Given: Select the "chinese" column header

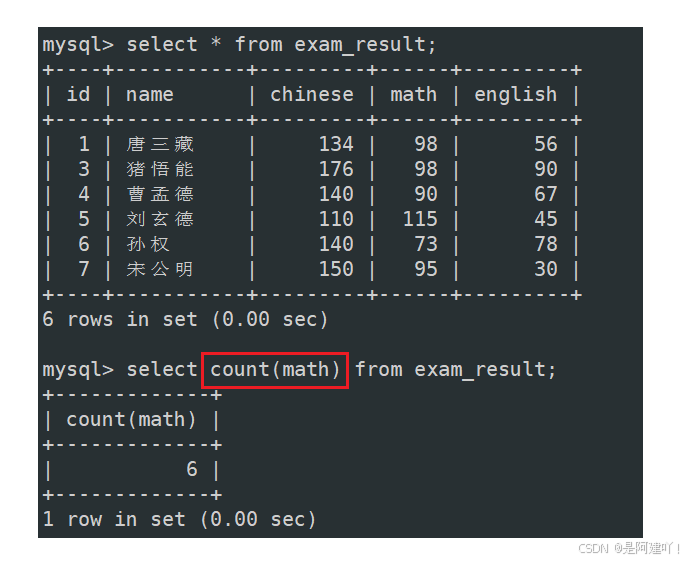Looking at the screenshot, I should click(x=312, y=94).
